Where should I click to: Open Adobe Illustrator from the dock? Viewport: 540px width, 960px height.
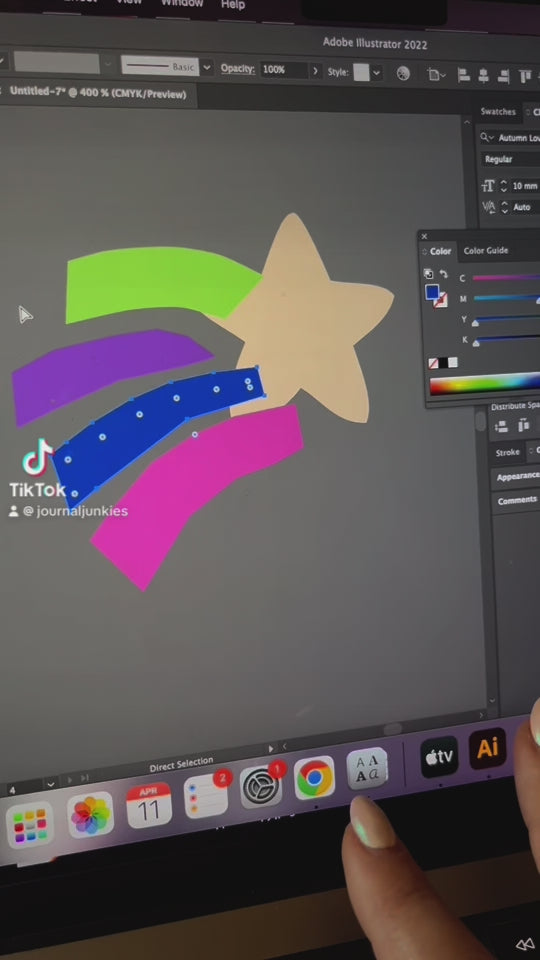[487, 748]
